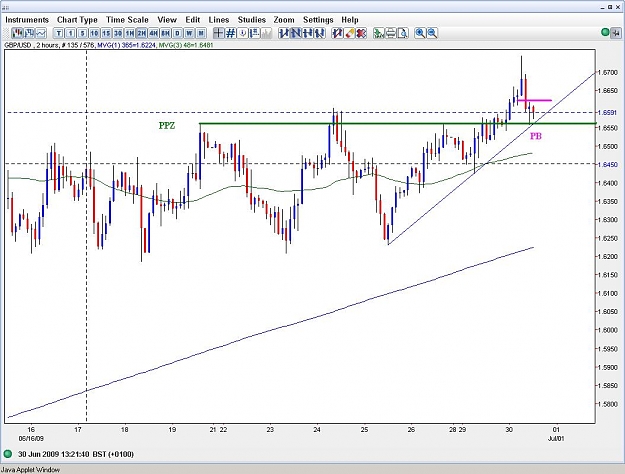Switch to daily (D) time scale
Viewport: 625px width, 474px height.
[x=177, y=33]
